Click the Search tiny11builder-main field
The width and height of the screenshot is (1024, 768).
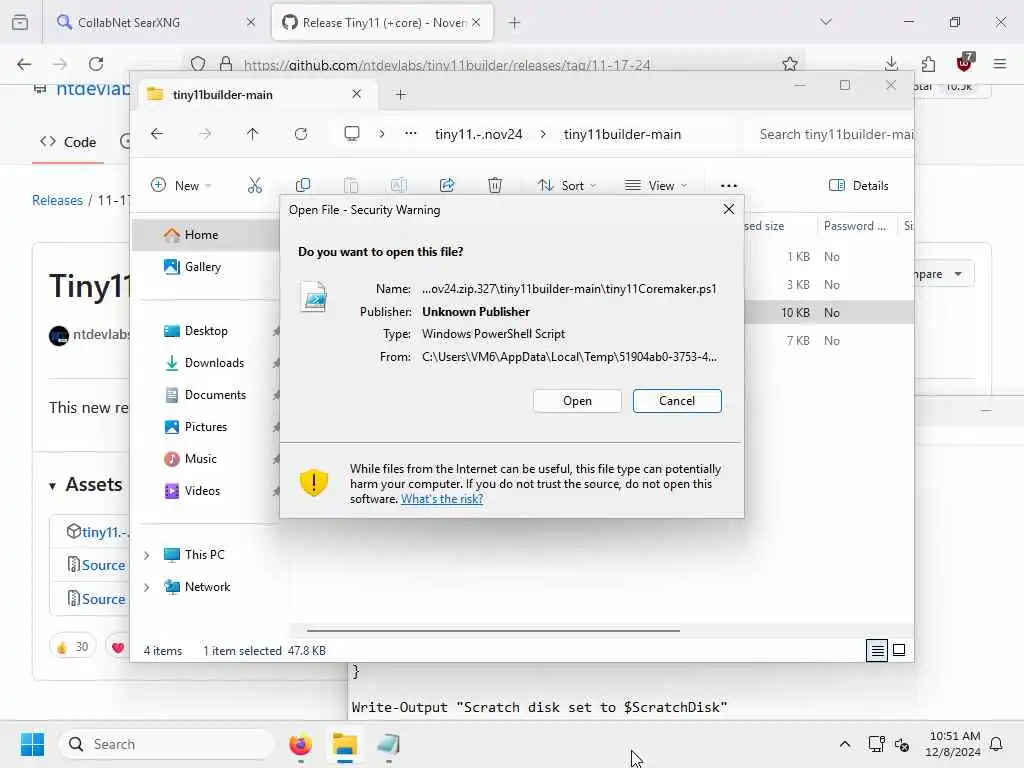coord(829,134)
